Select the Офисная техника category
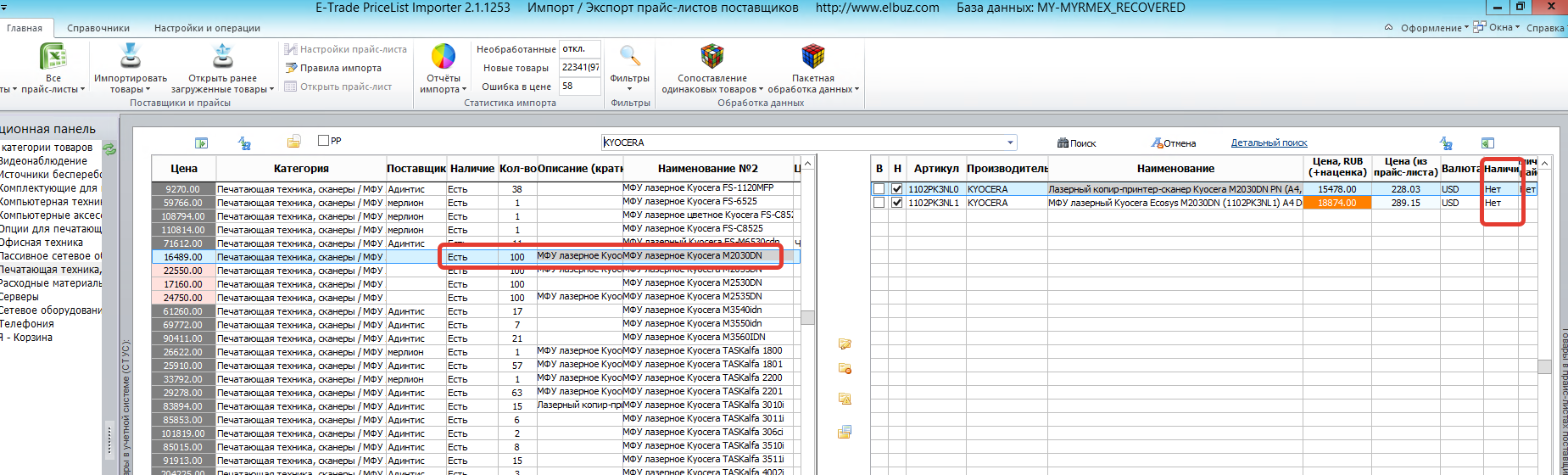 point(42,243)
